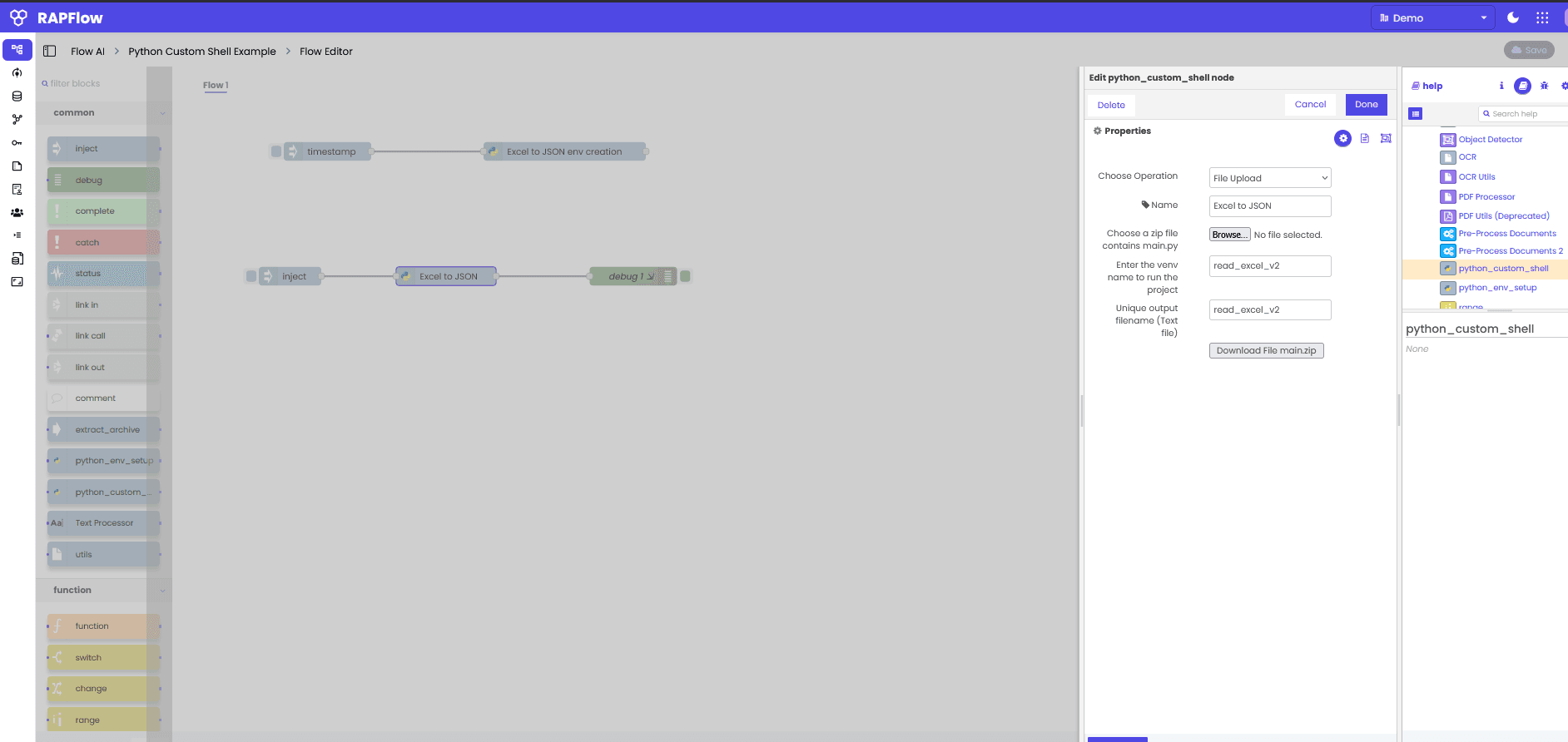
Task: Click the RAPFlow logo
Action: point(56,17)
